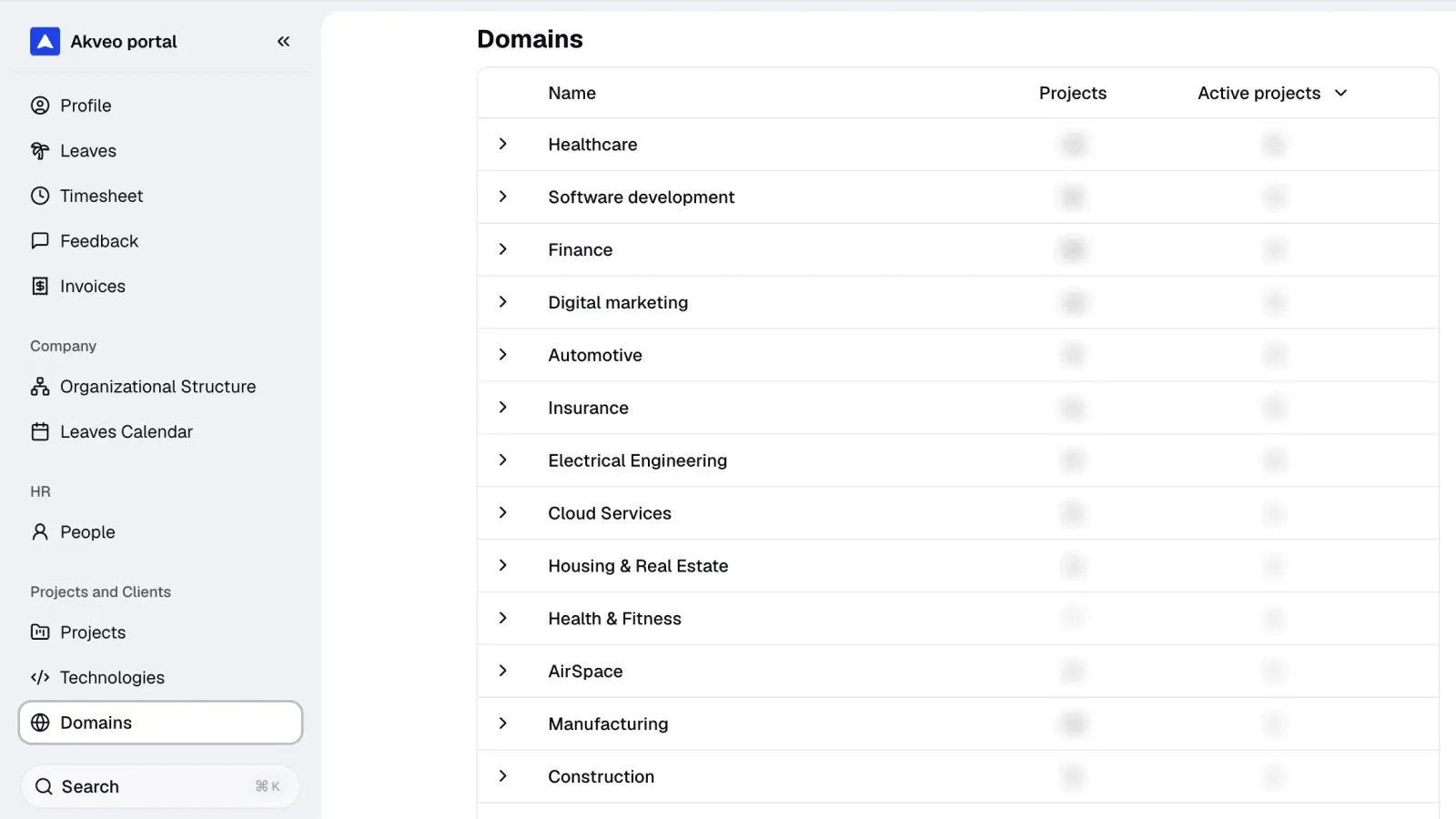Expand the Healthcare domain row
1456x819 pixels.
(x=503, y=145)
